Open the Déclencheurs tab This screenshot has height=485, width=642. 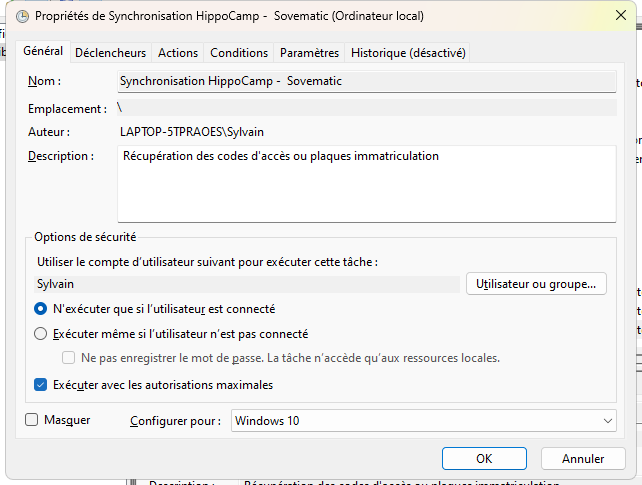coord(110,53)
